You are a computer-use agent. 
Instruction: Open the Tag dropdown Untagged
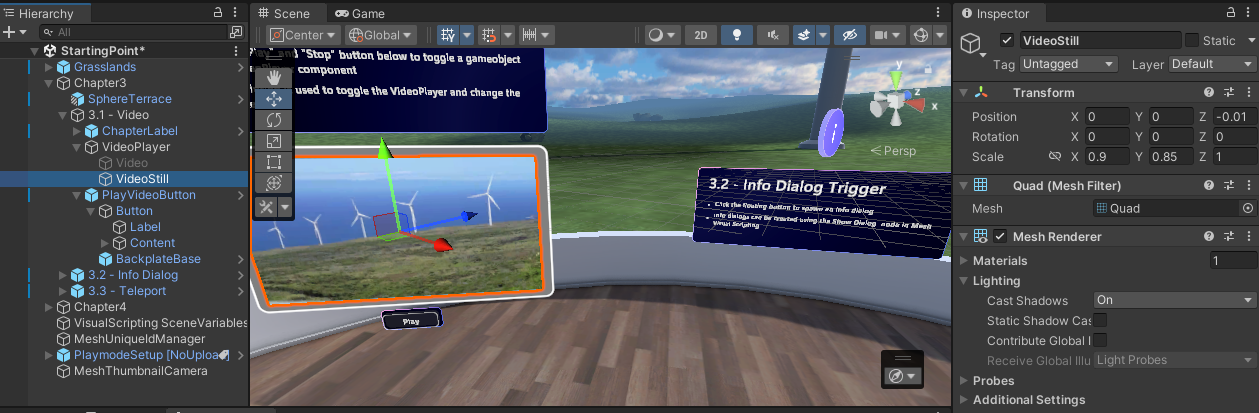tap(1069, 64)
